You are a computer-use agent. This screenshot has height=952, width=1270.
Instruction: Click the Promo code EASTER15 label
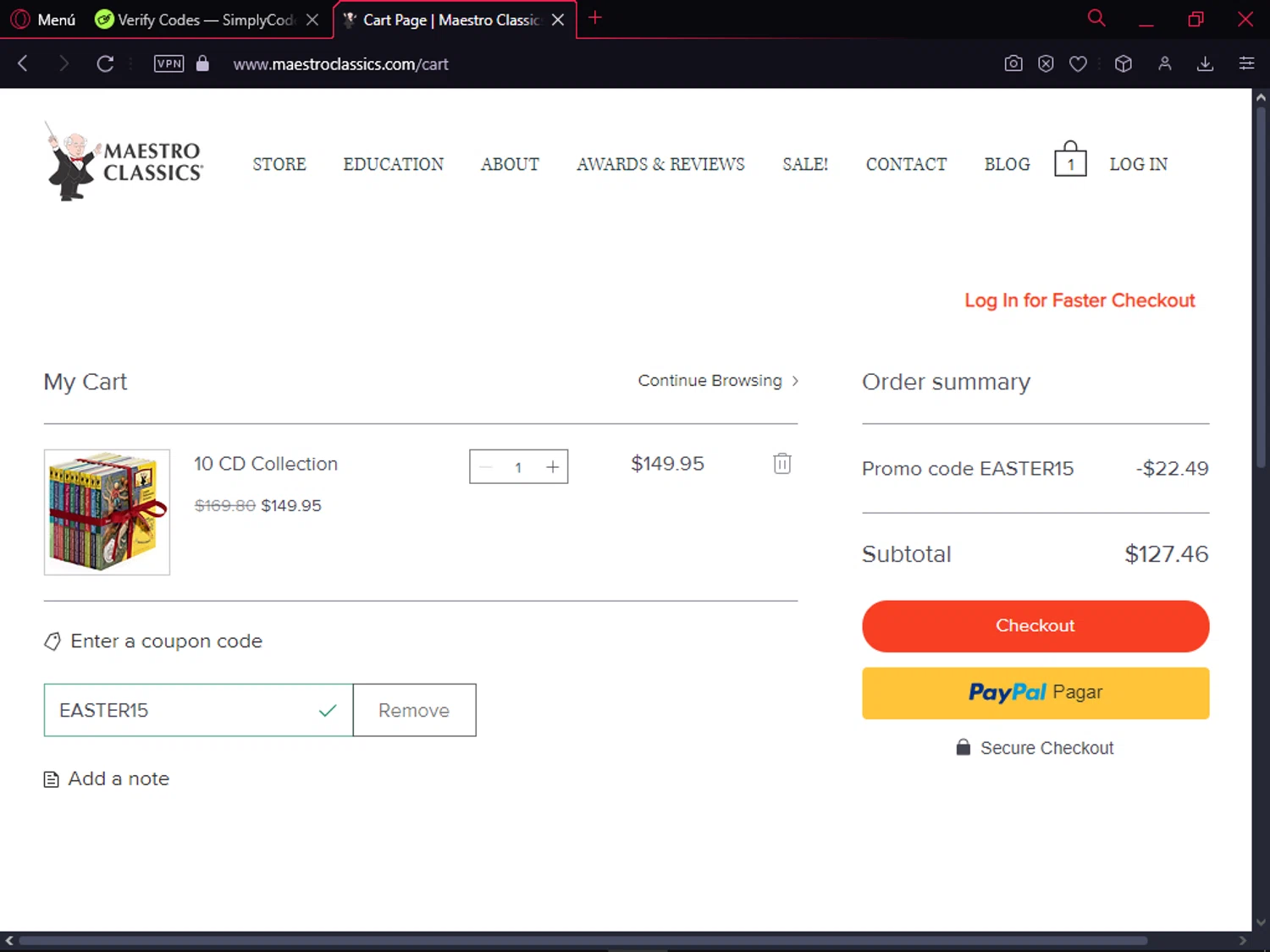[x=968, y=469]
